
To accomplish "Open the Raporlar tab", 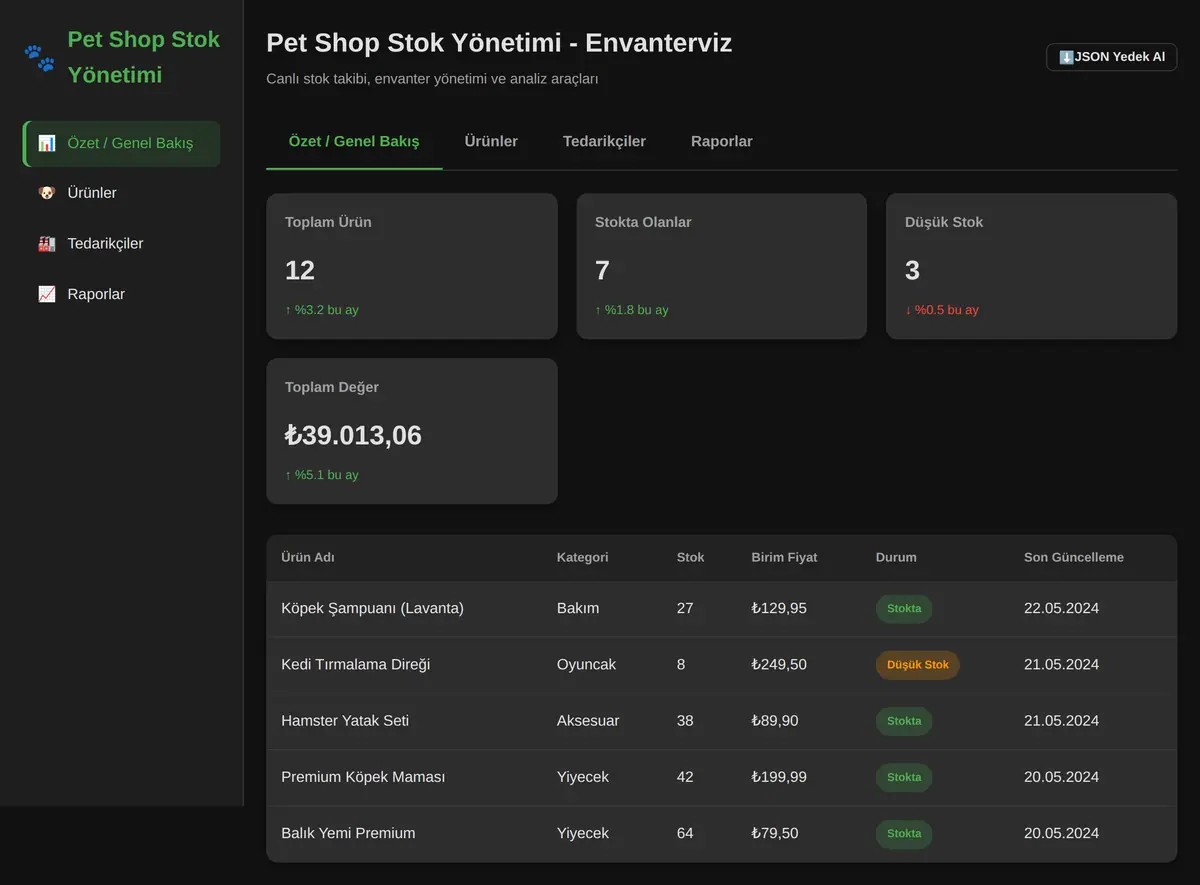I will point(722,141).
